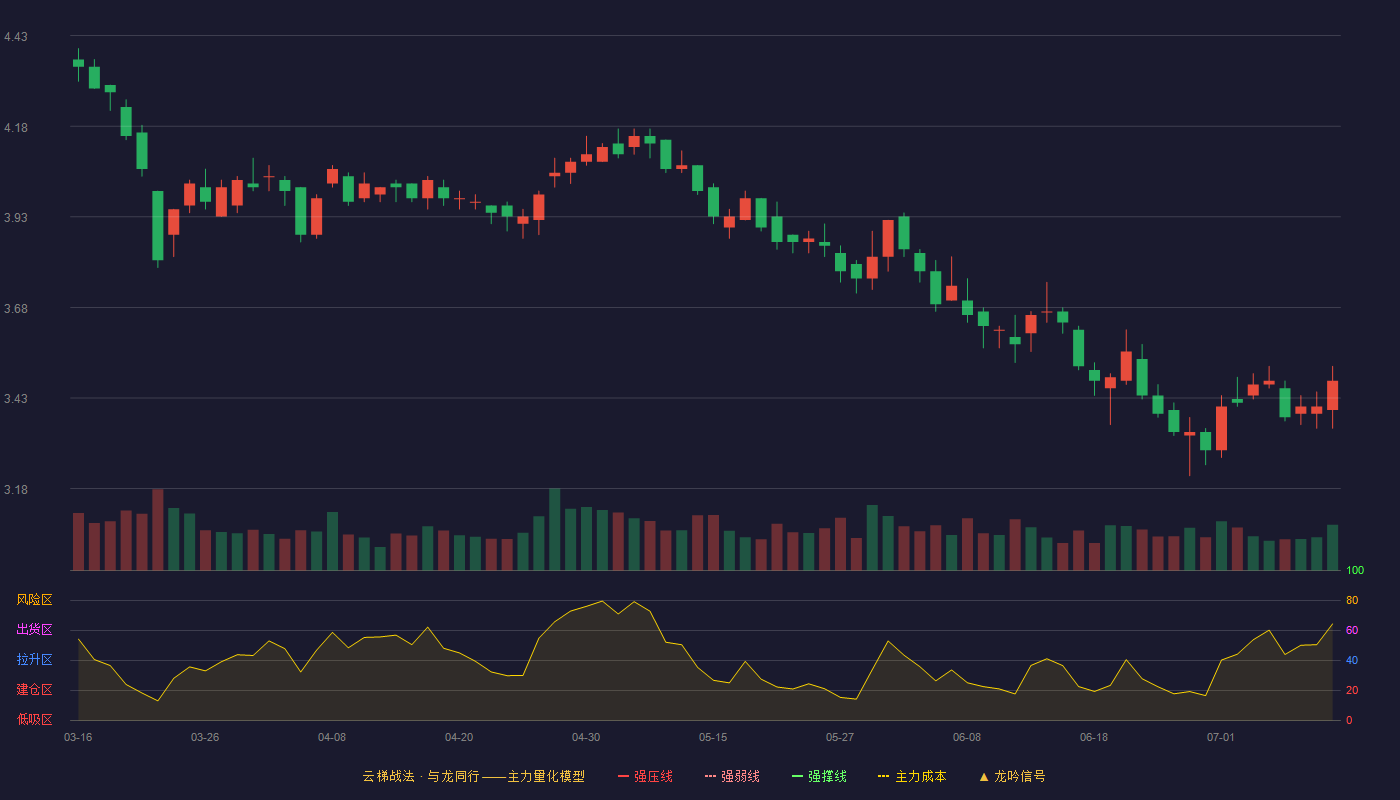Click the pink dashed icon beside 强弱线
The height and width of the screenshot is (800, 1400).
tap(710, 776)
